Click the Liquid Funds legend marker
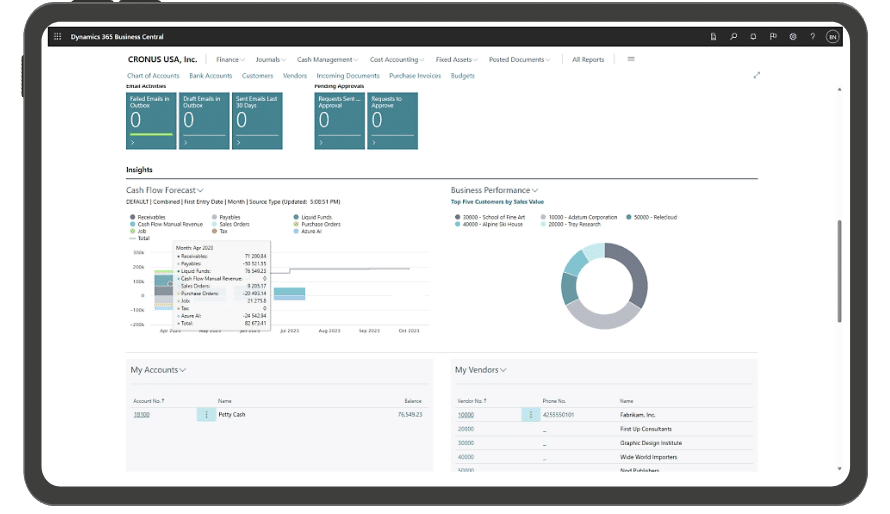This screenshot has width=890, height=514. pyautogui.click(x=296, y=217)
